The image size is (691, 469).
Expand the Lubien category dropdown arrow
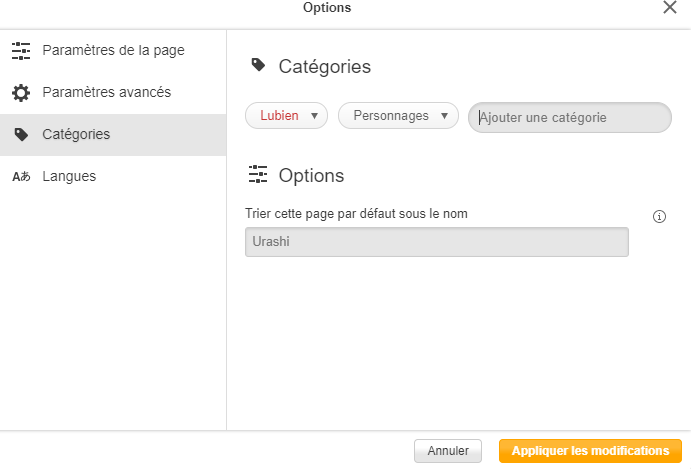click(315, 116)
